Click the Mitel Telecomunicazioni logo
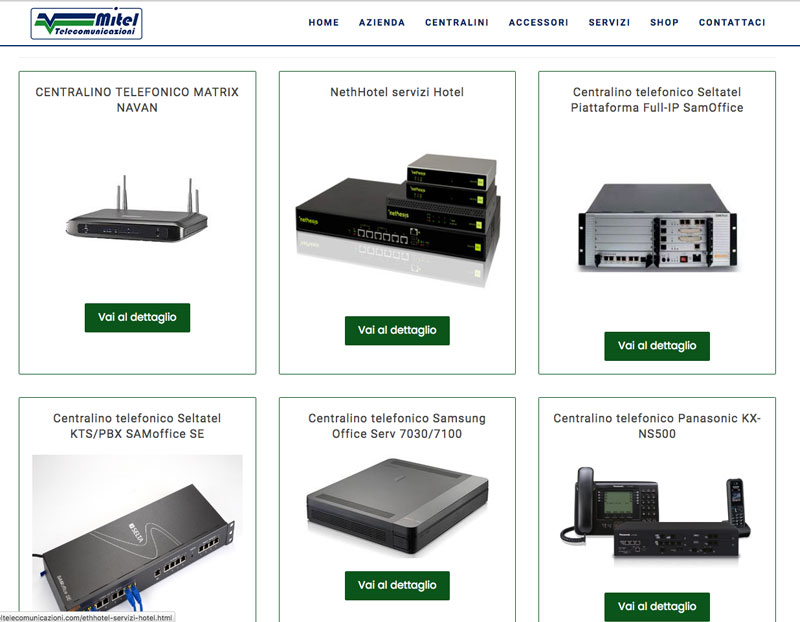This screenshot has height=622, width=800. (x=86, y=23)
